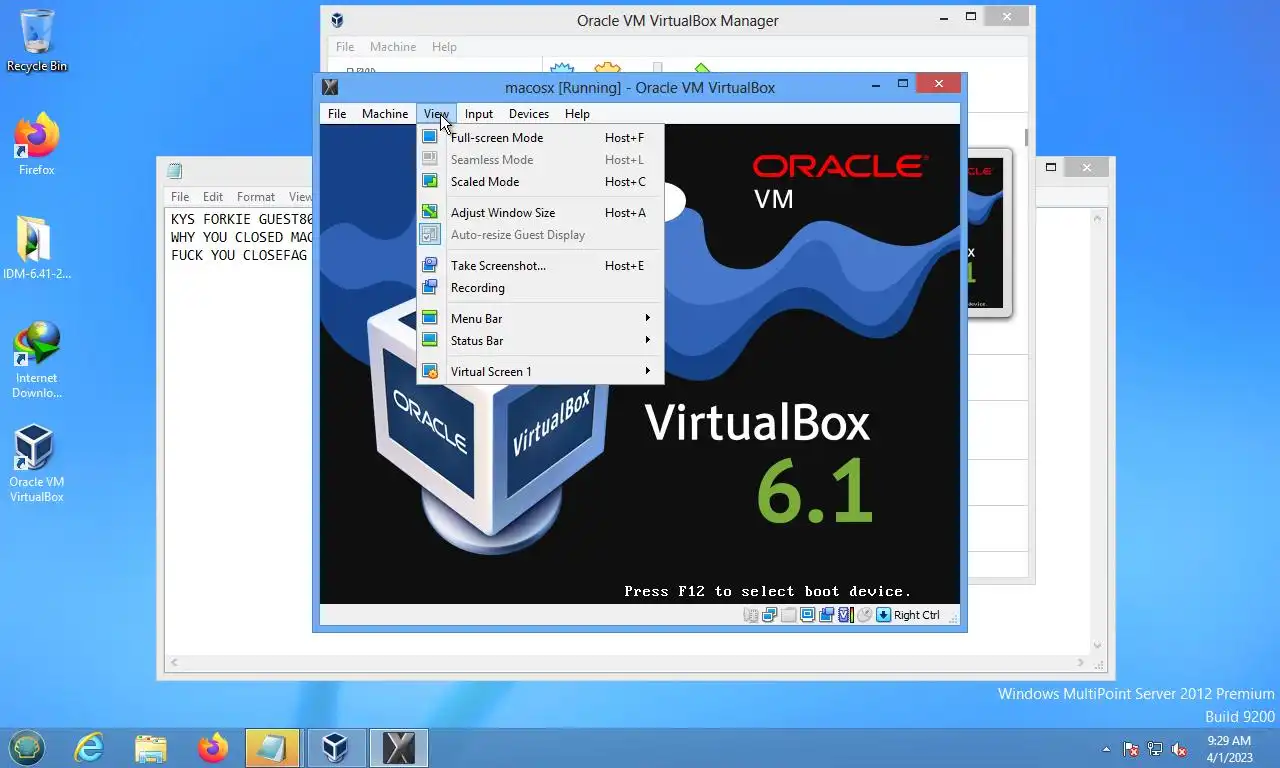The width and height of the screenshot is (1280, 768).
Task: Click the network icon in system tray
Action: tap(1155, 749)
